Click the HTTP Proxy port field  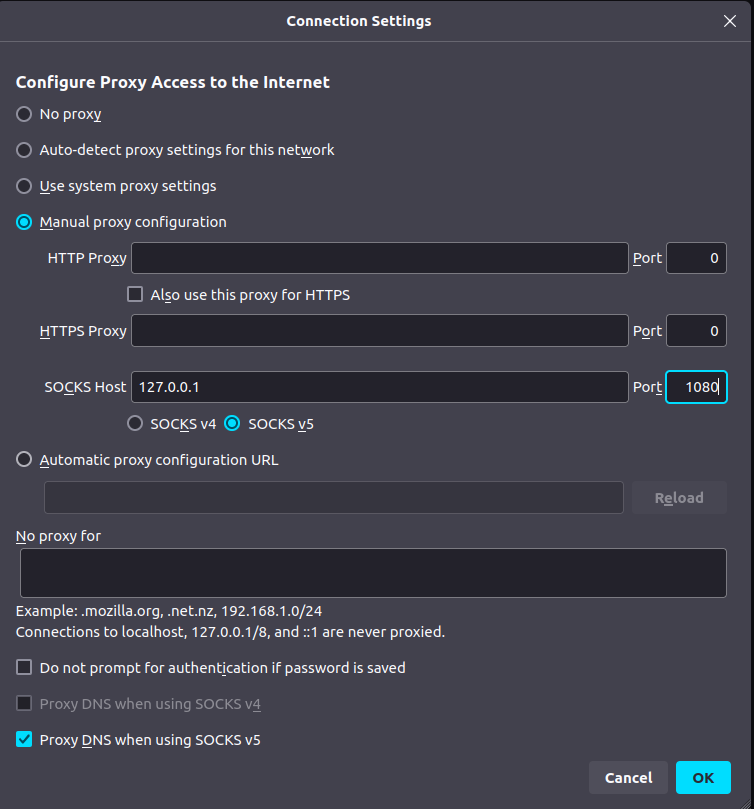point(696,258)
